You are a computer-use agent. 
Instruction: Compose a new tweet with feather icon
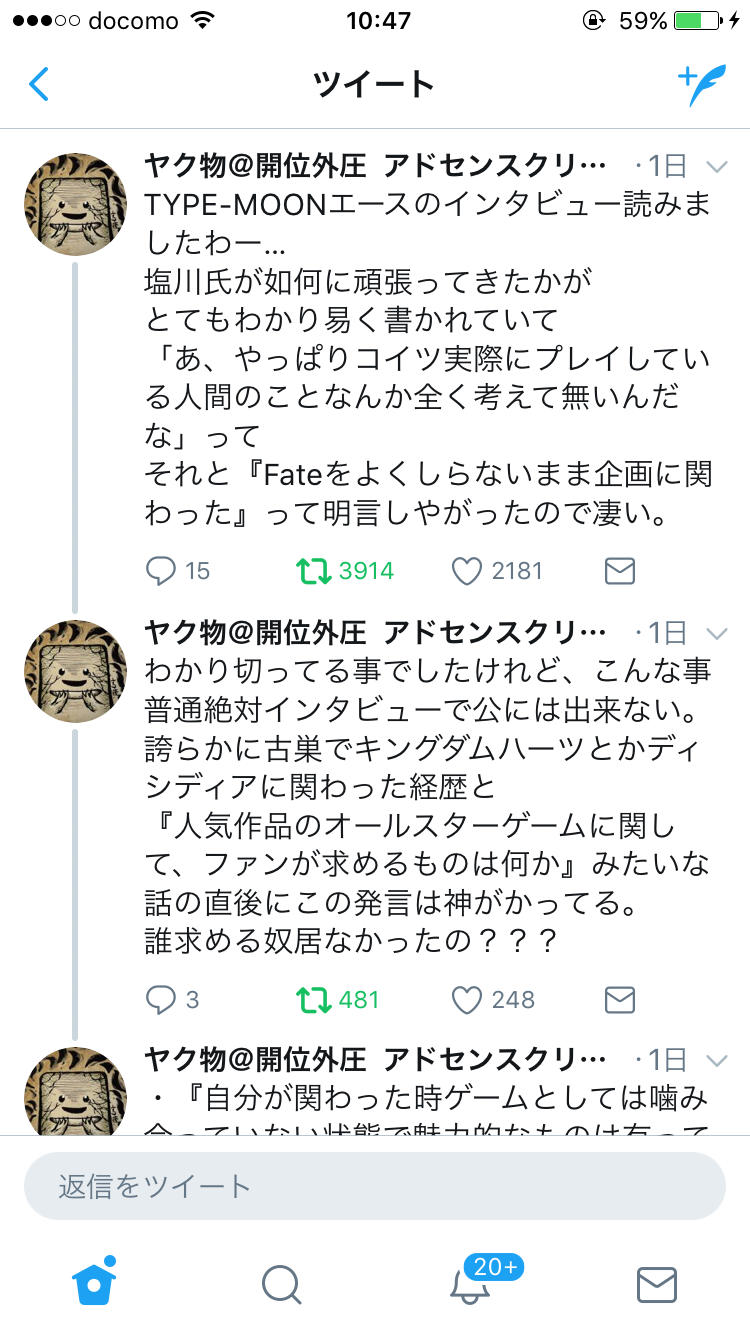pyautogui.click(x=701, y=86)
